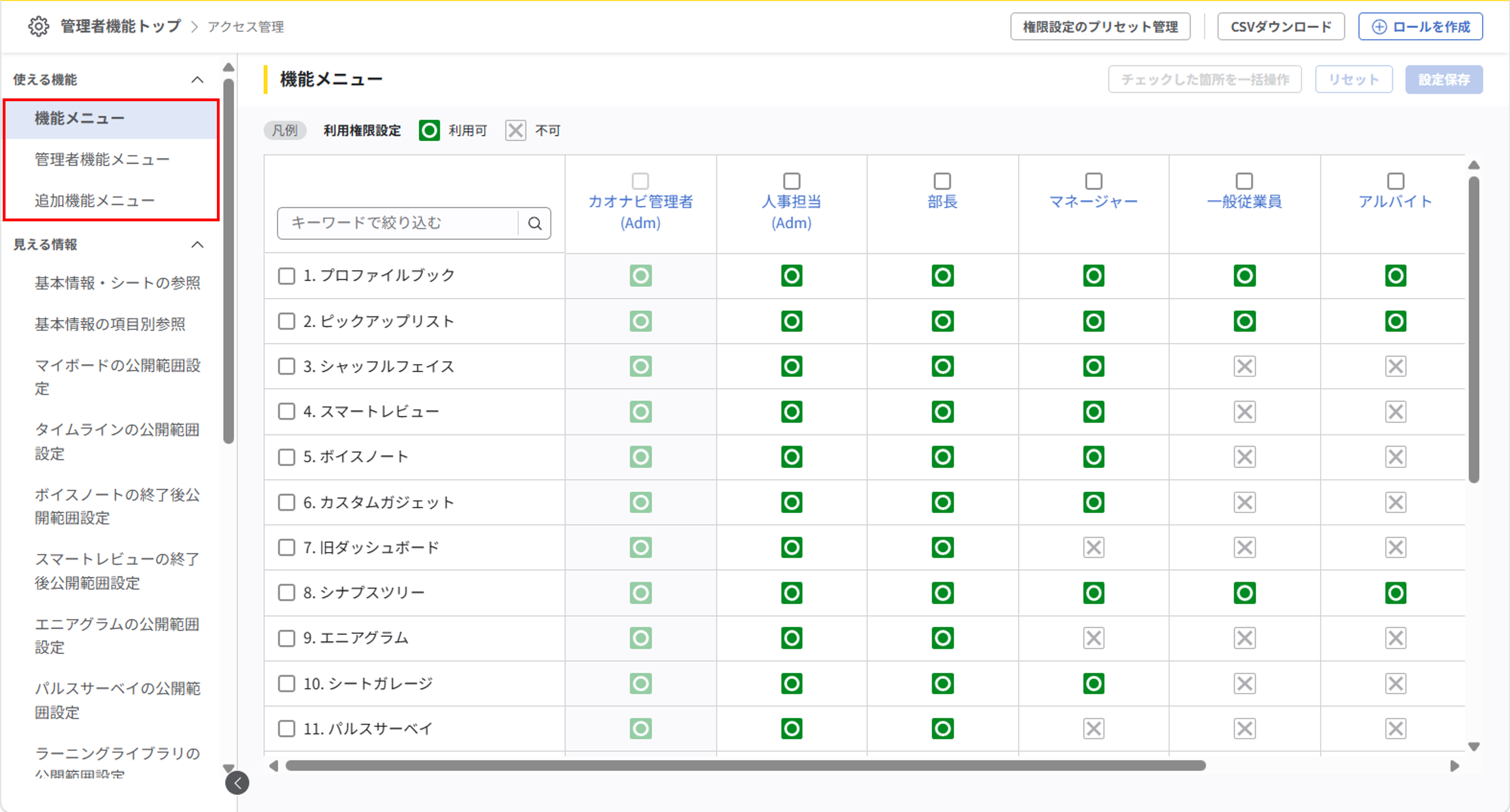The image size is (1510, 812).
Task: Toggle マネージャー permission for 旧ダッシュボード
Action: click(x=1094, y=547)
